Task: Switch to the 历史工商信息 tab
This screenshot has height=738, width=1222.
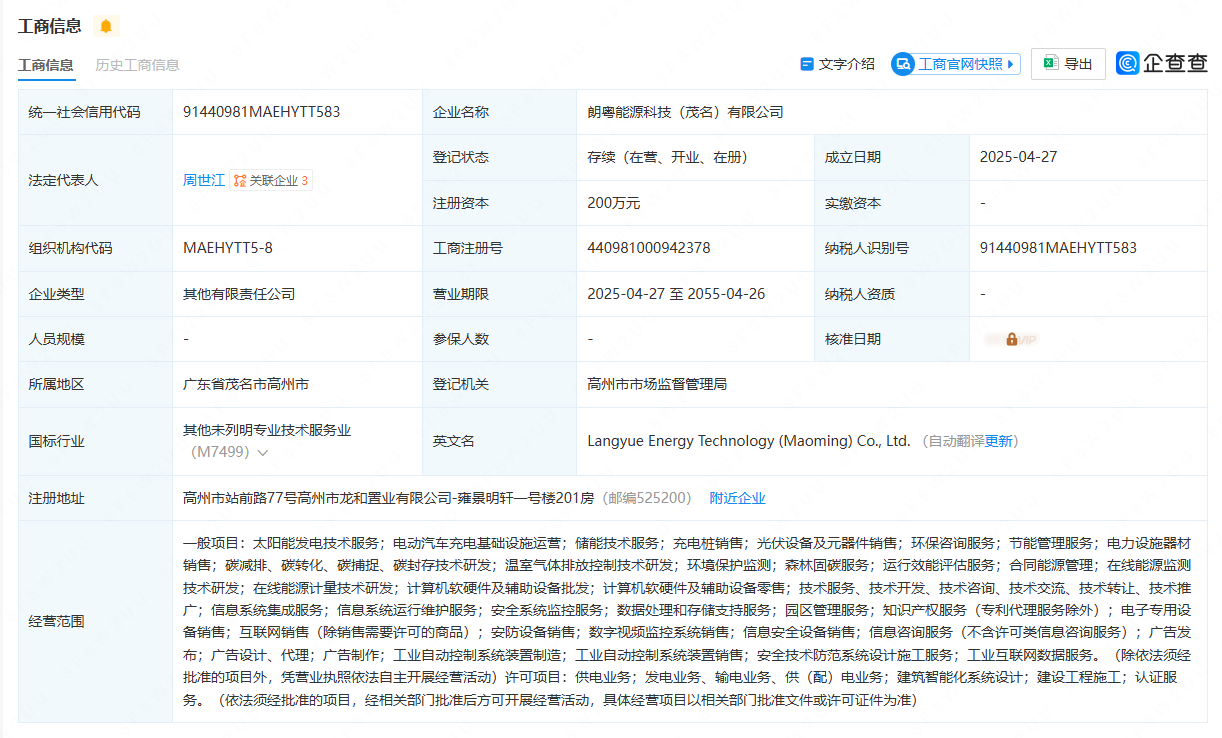Action: pyautogui.click(x=137, y=65)
